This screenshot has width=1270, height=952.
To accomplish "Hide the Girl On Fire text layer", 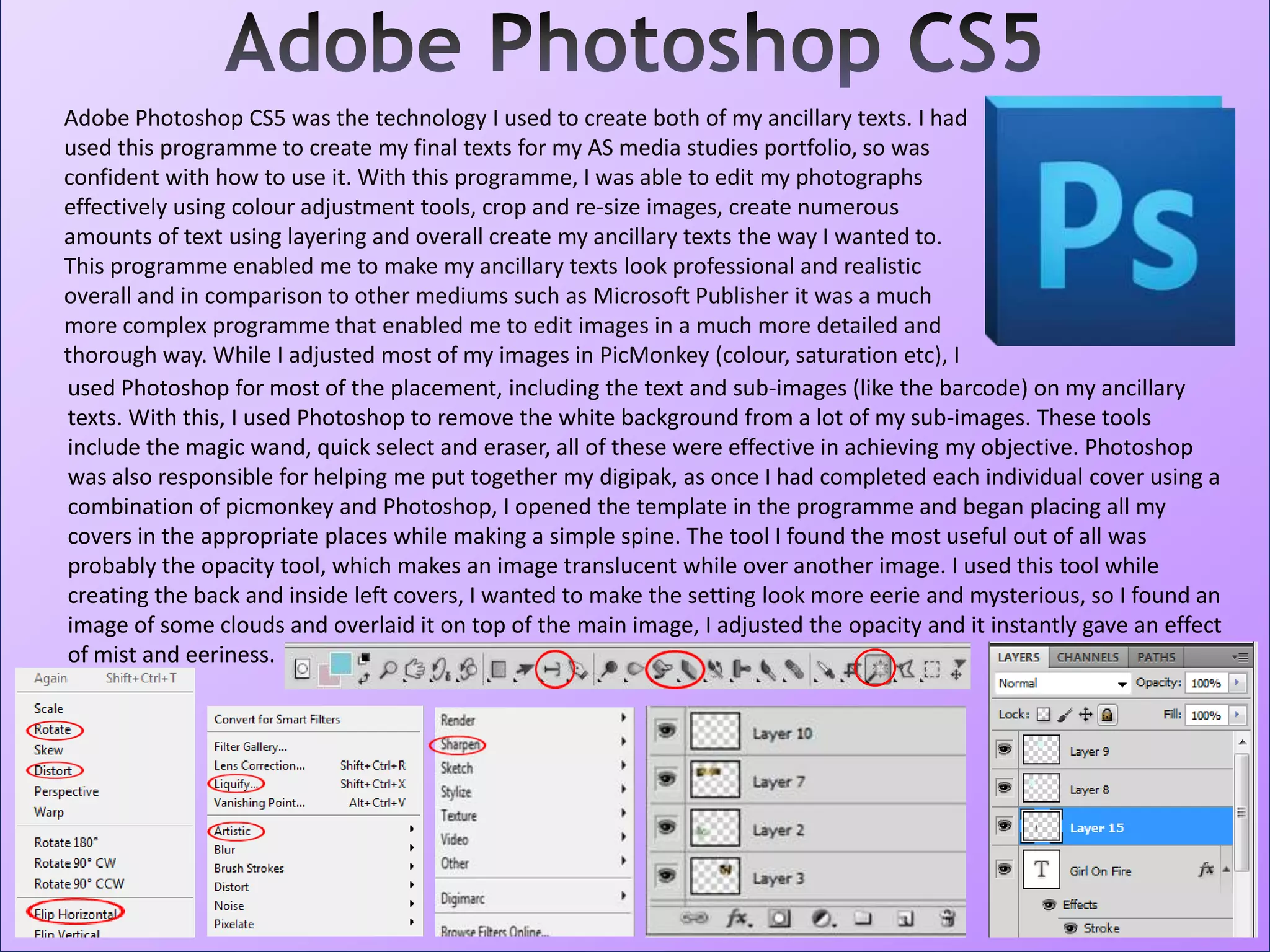I will pos(1005,869).
